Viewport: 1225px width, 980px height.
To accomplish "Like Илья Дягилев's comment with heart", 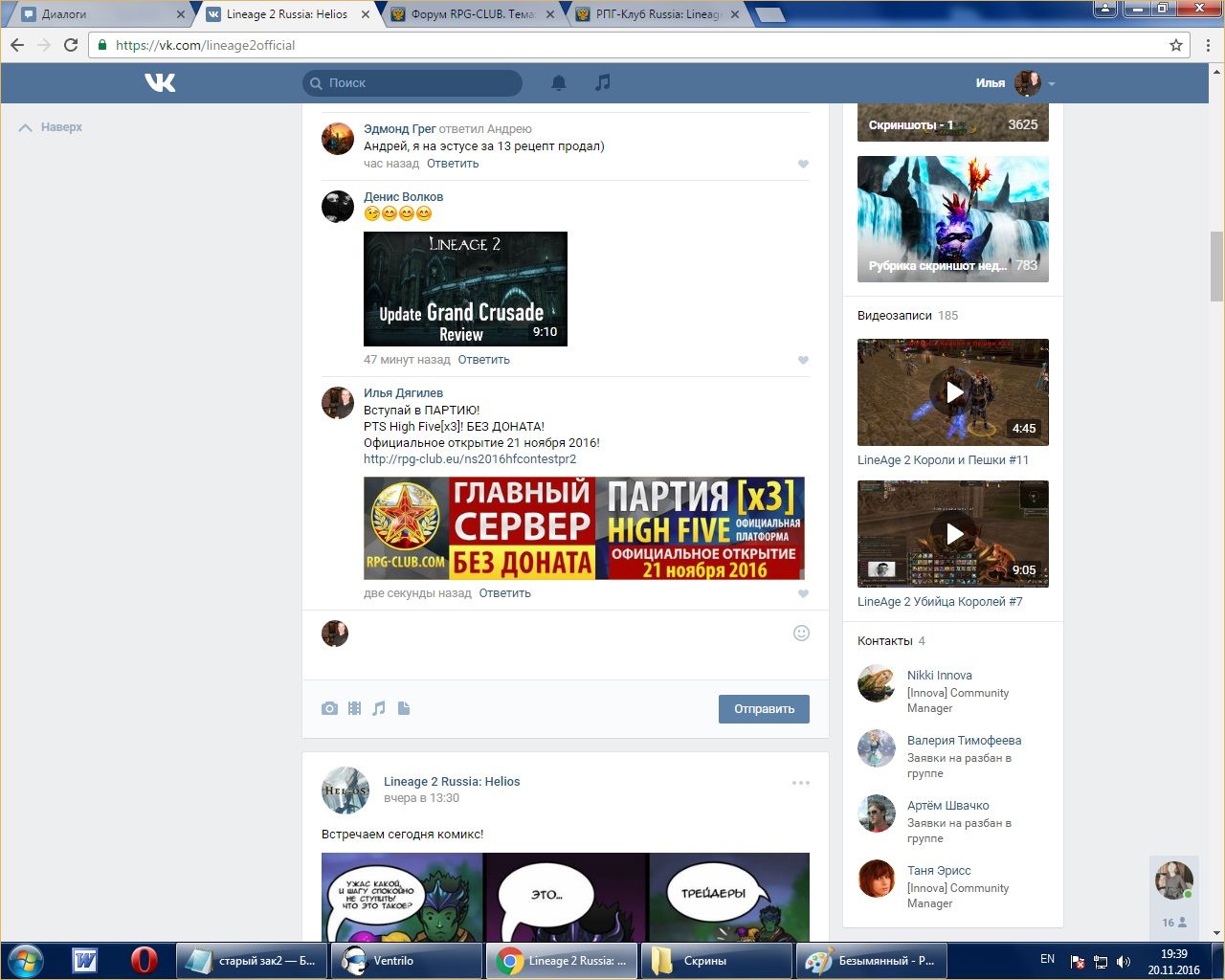I will [x=803, y=593].
